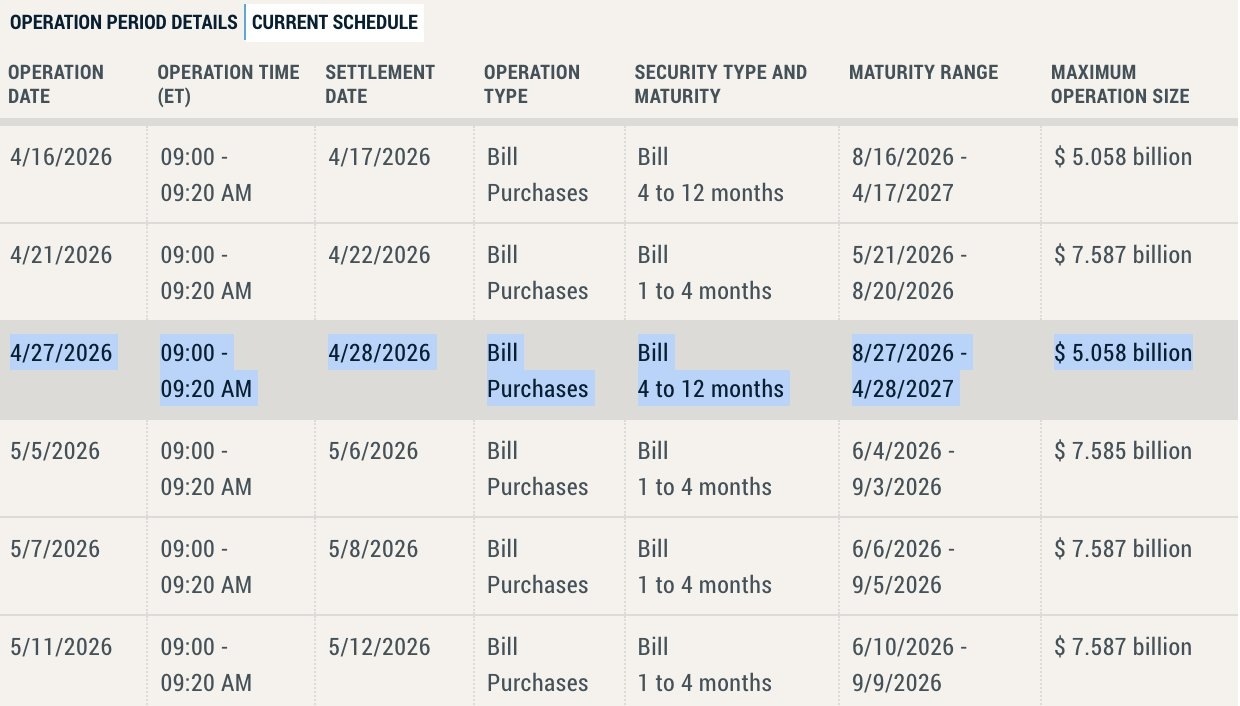Select the 4/16/2026 operation date cell

click(x=62, y=157)
